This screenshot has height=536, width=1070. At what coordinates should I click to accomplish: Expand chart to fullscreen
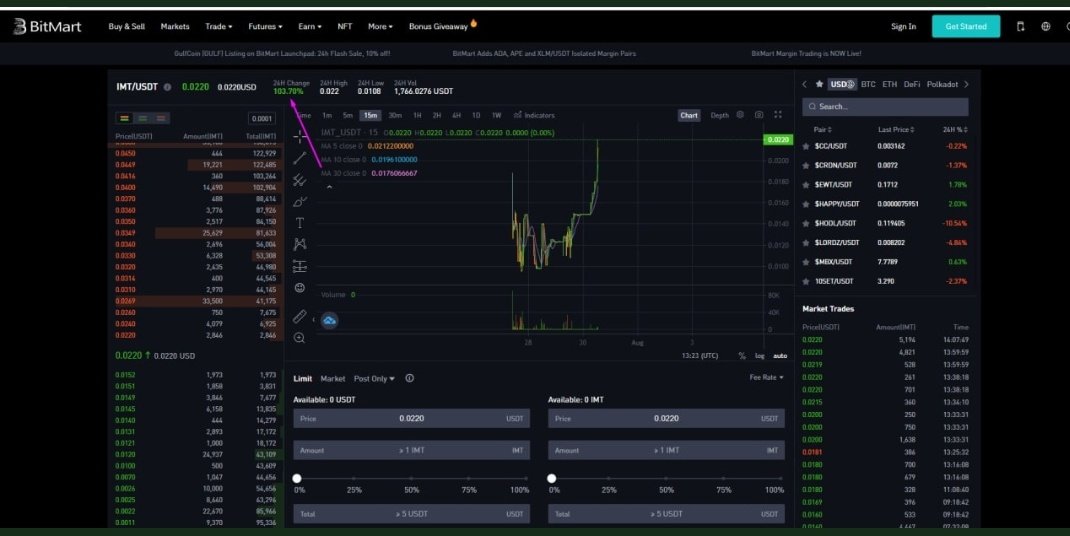(x=778, y=115)
